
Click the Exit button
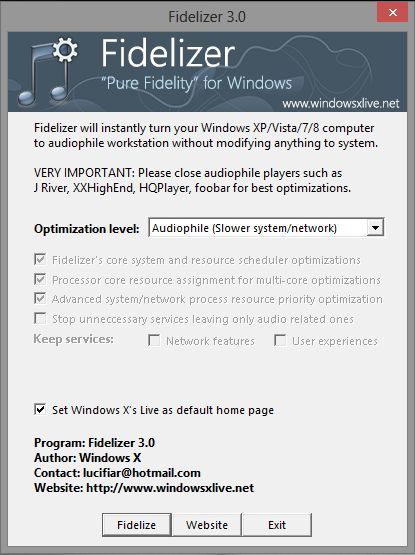click(277, 525)
